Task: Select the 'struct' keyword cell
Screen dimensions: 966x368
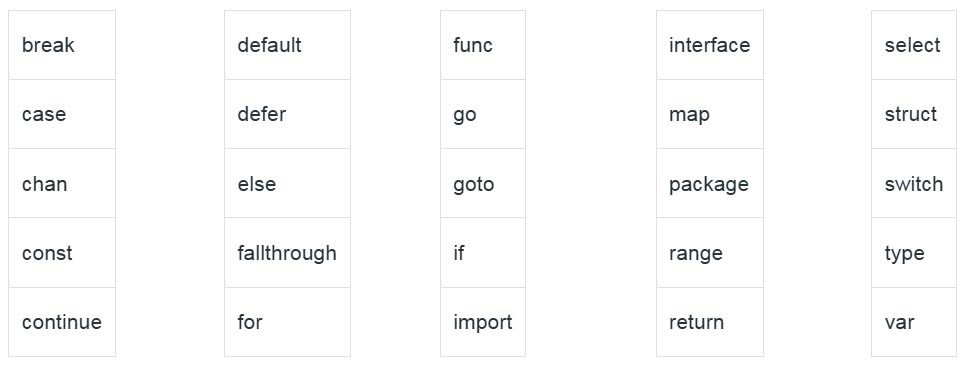Action: 914,114
